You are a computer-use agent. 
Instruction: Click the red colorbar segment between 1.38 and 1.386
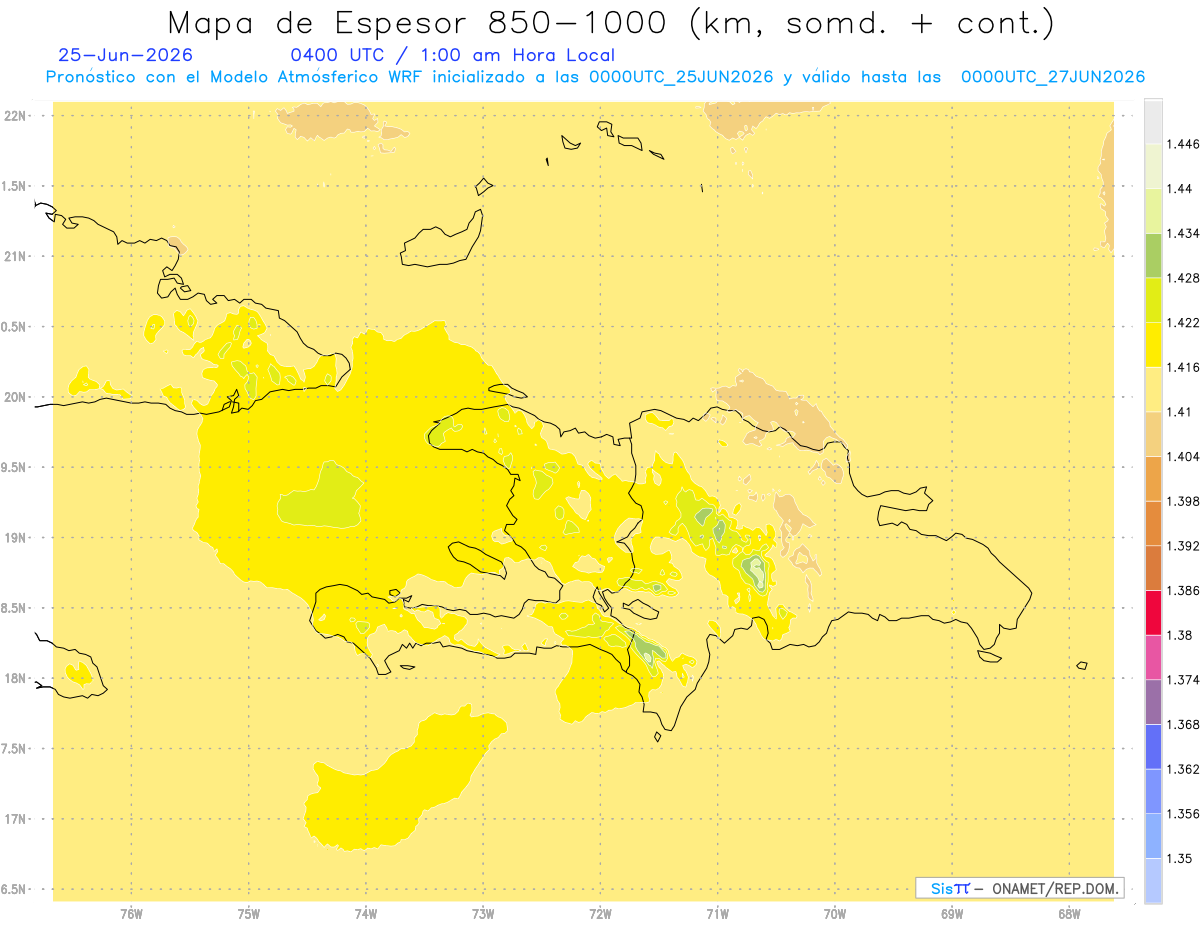(x=1153, y=613)
